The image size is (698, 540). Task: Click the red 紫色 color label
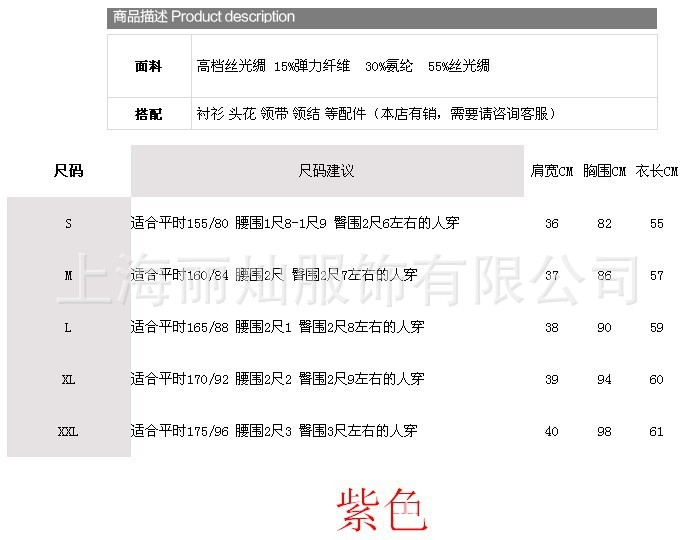(382, 510)
